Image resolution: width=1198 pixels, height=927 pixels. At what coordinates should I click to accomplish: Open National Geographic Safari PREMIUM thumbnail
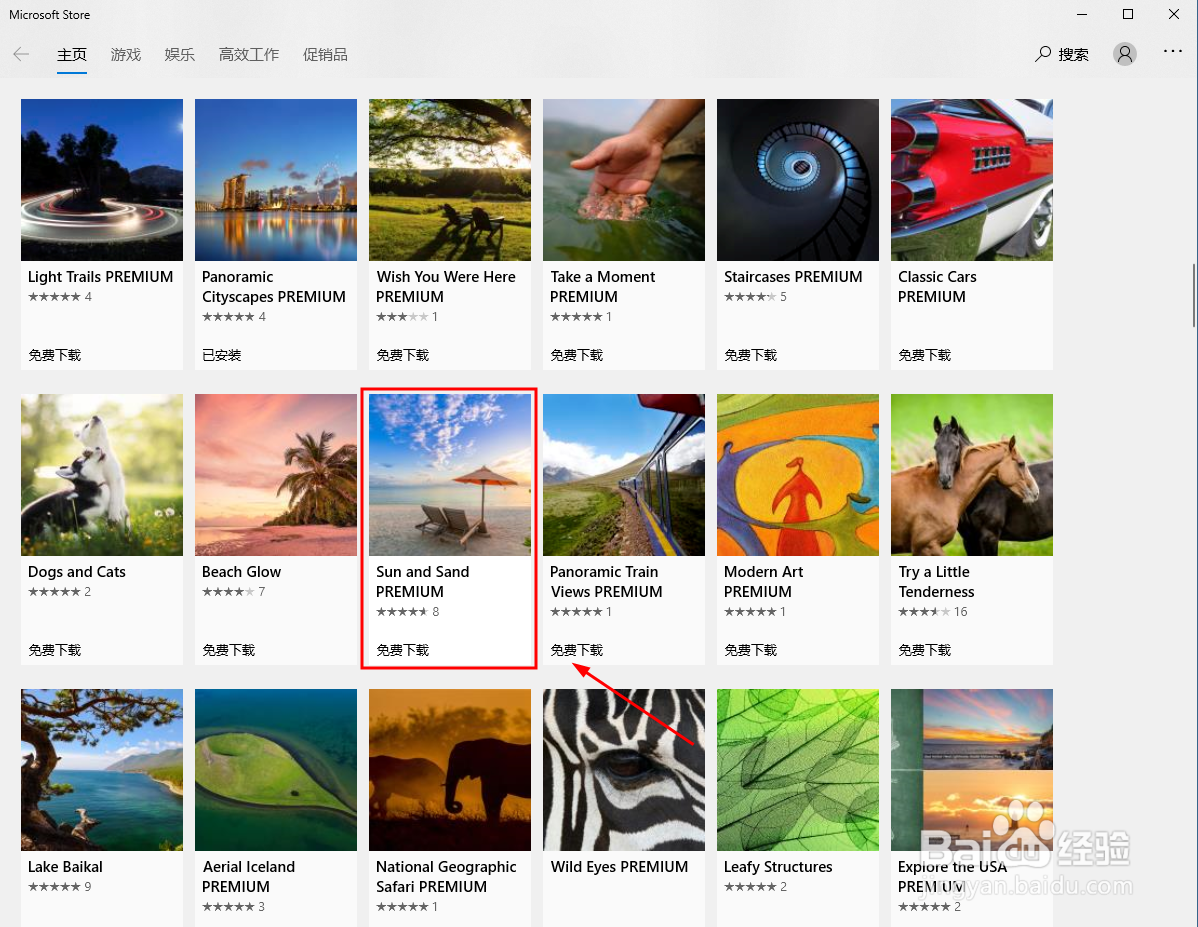pyautogui.click(x=449, y=769)
